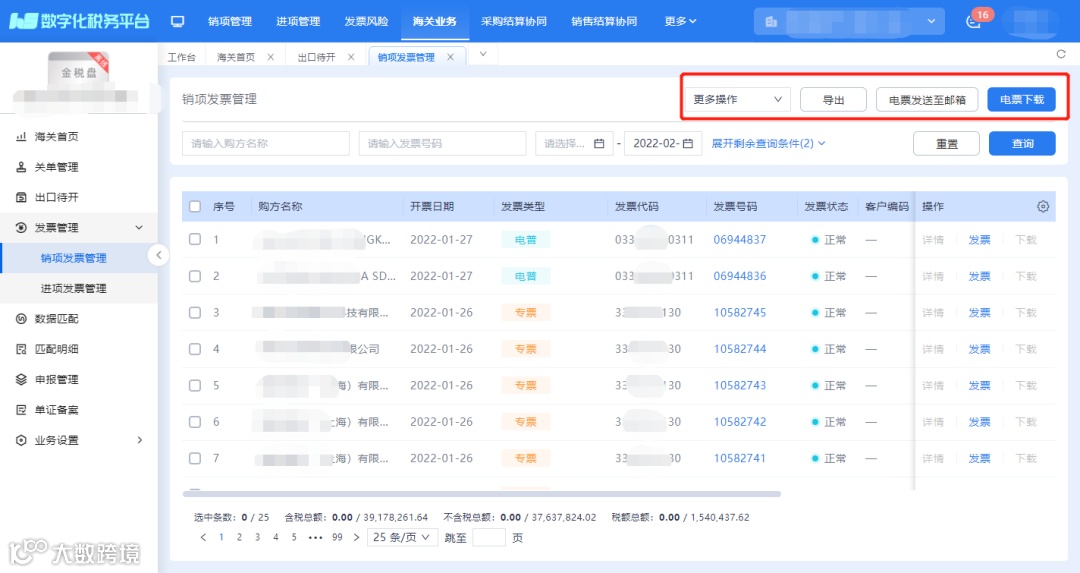The image size is (1080, 573).
Task: Close the 销项发票管理 tab
Action: (450, 57)
